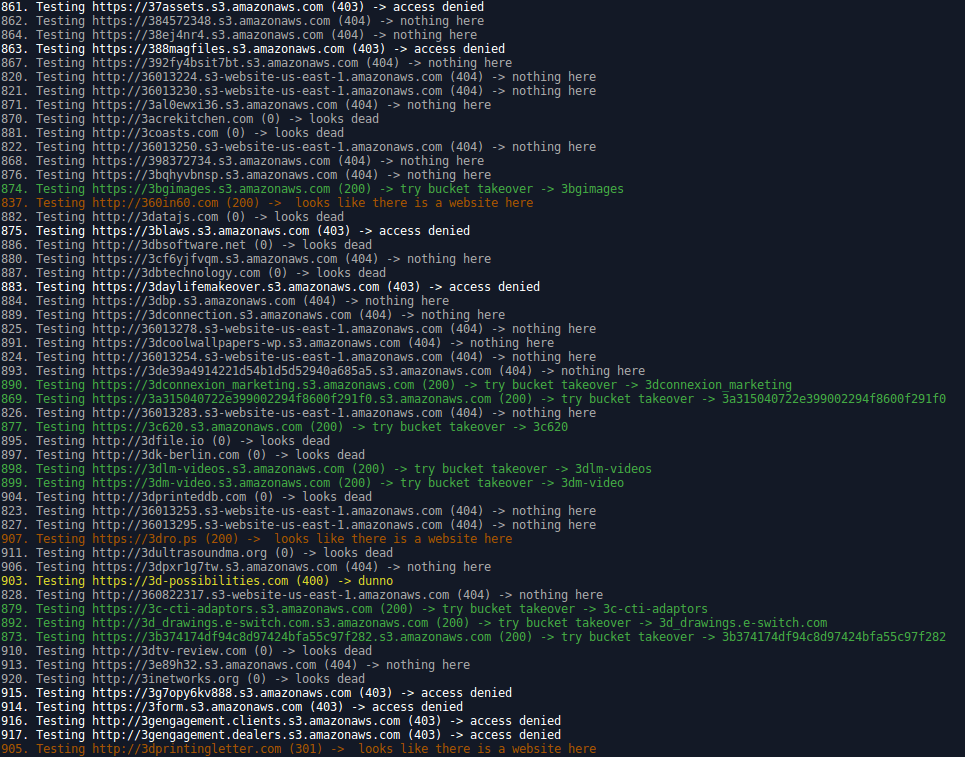Click the 3dconnexion_marketing bucket takeover line
The width and height of the screenshot is (965, 757).
click(x=396, y=385)
